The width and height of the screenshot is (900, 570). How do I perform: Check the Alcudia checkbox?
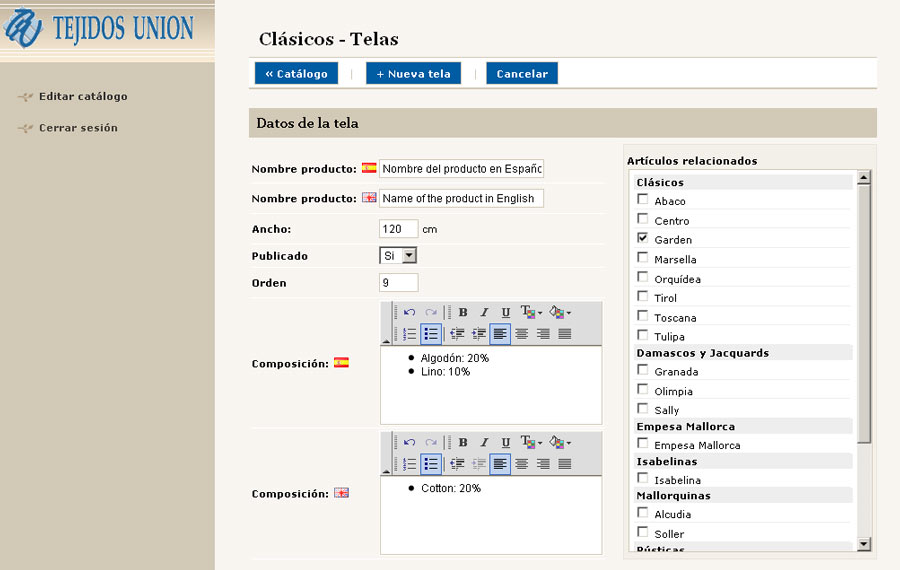pos(643,512)
